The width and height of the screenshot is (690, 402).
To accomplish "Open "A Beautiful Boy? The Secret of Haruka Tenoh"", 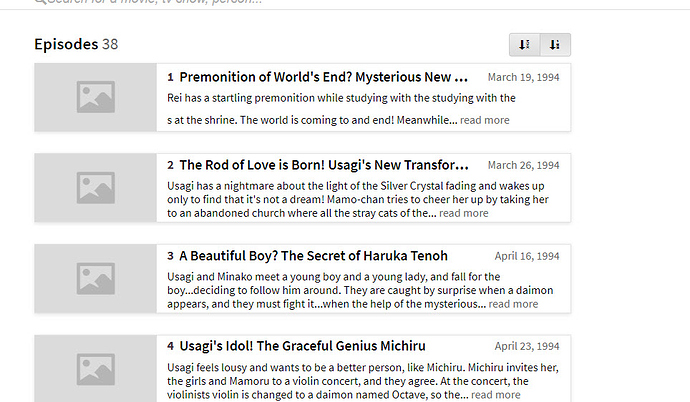I will pyautogui.click(x=313, y=256).
